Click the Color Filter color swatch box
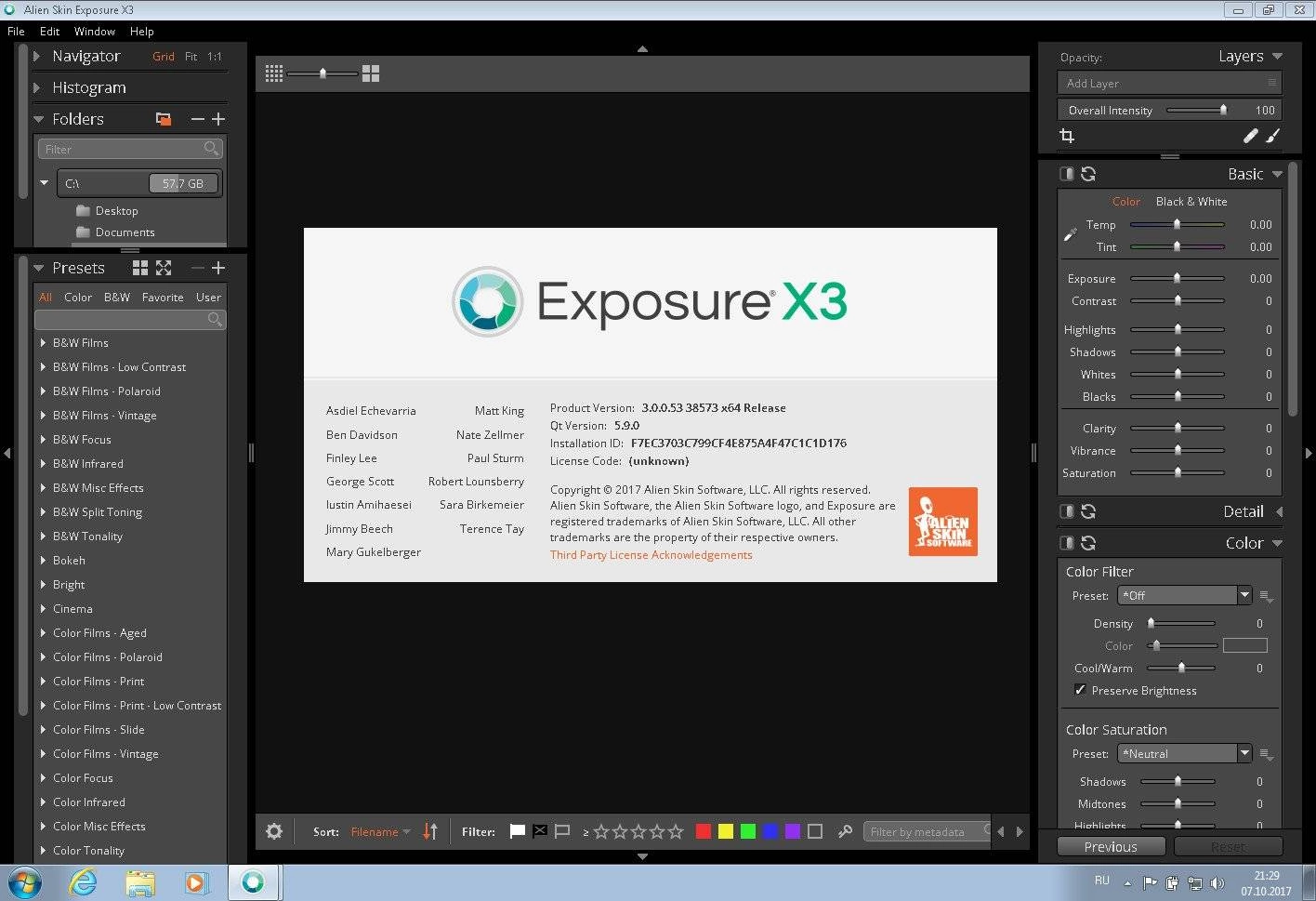Screen dimensions: 1316x901 pos(1245,645)
